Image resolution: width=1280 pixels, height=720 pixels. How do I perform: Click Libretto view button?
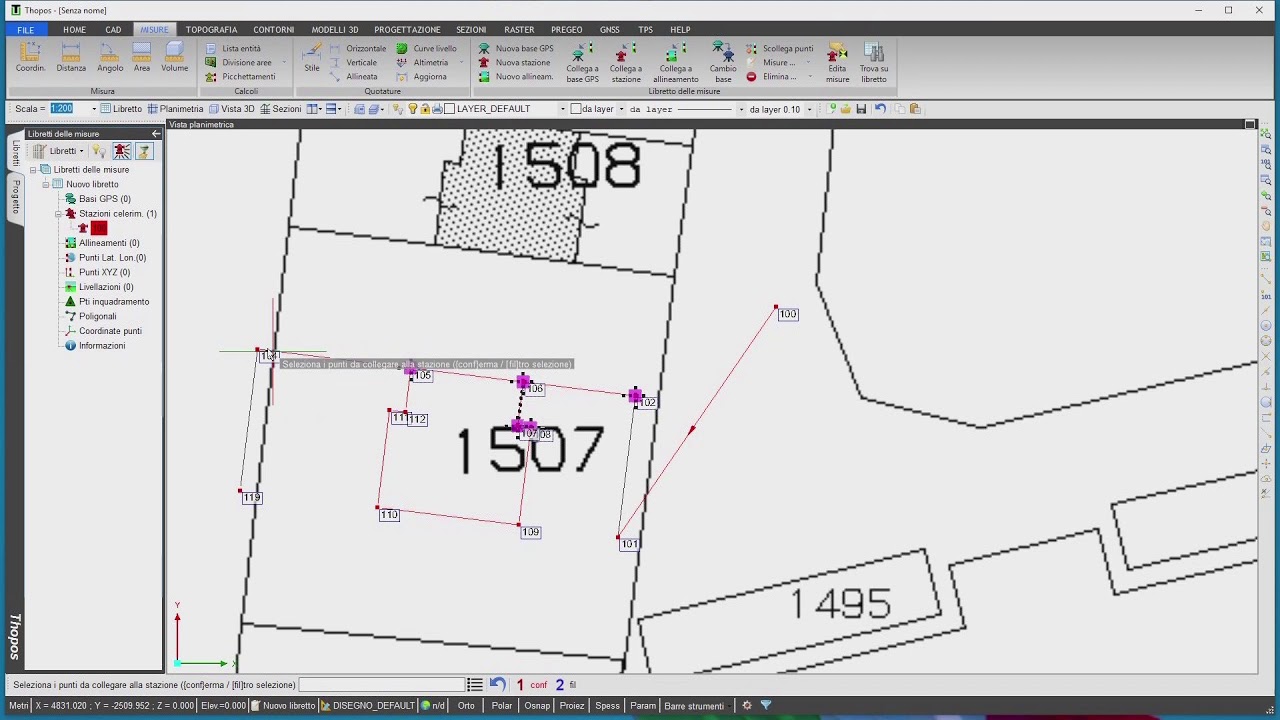click(122, 108)
